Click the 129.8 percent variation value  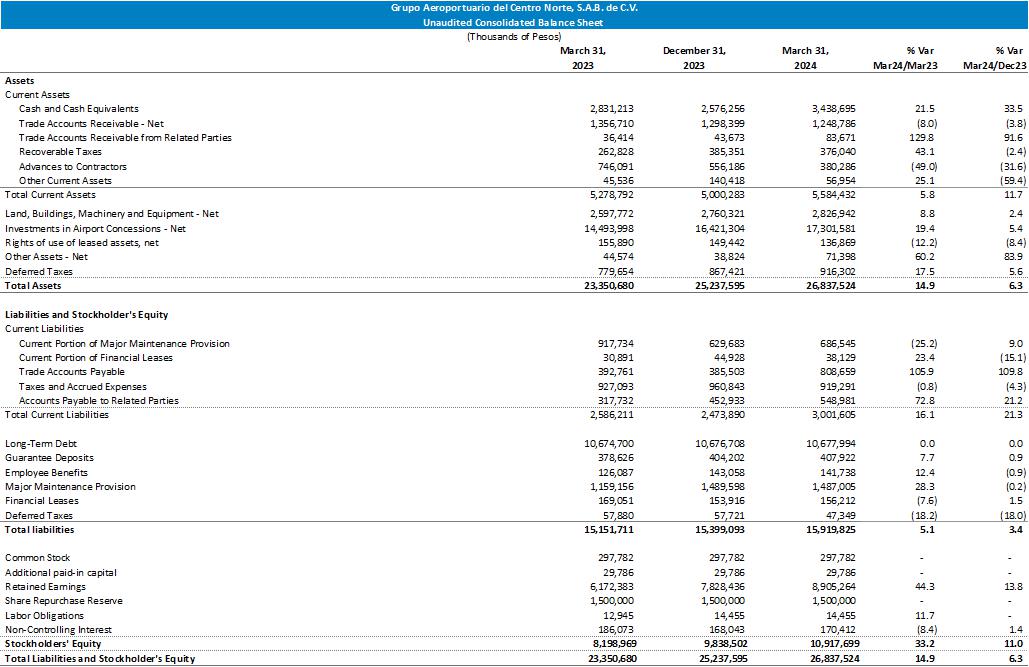[923, 138]
